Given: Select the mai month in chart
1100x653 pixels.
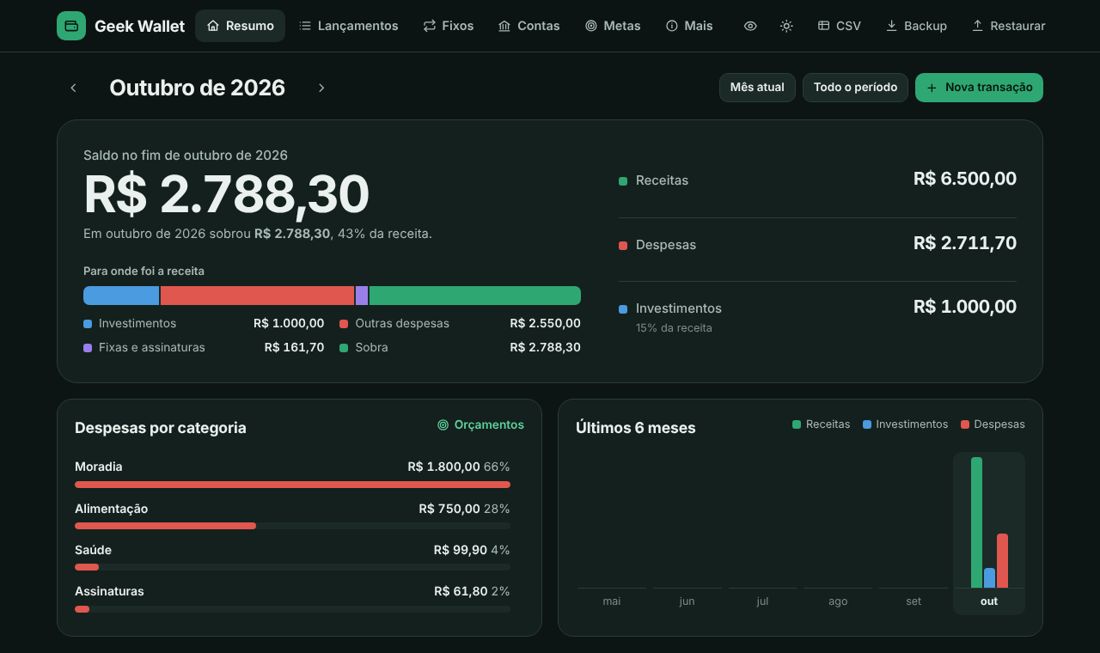Looking at the screenshot, I should pyautogui.click(x=612, y=601).
